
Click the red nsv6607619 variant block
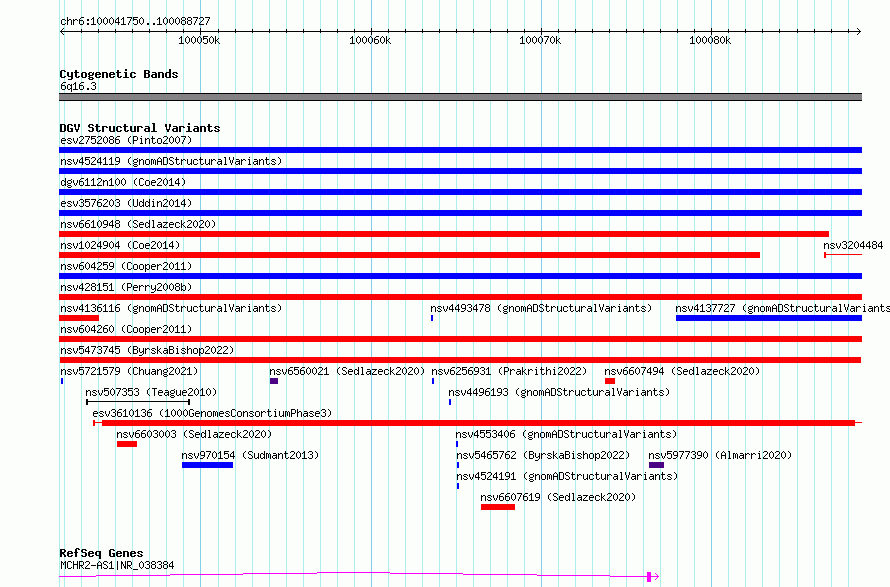tap(498, 507)
